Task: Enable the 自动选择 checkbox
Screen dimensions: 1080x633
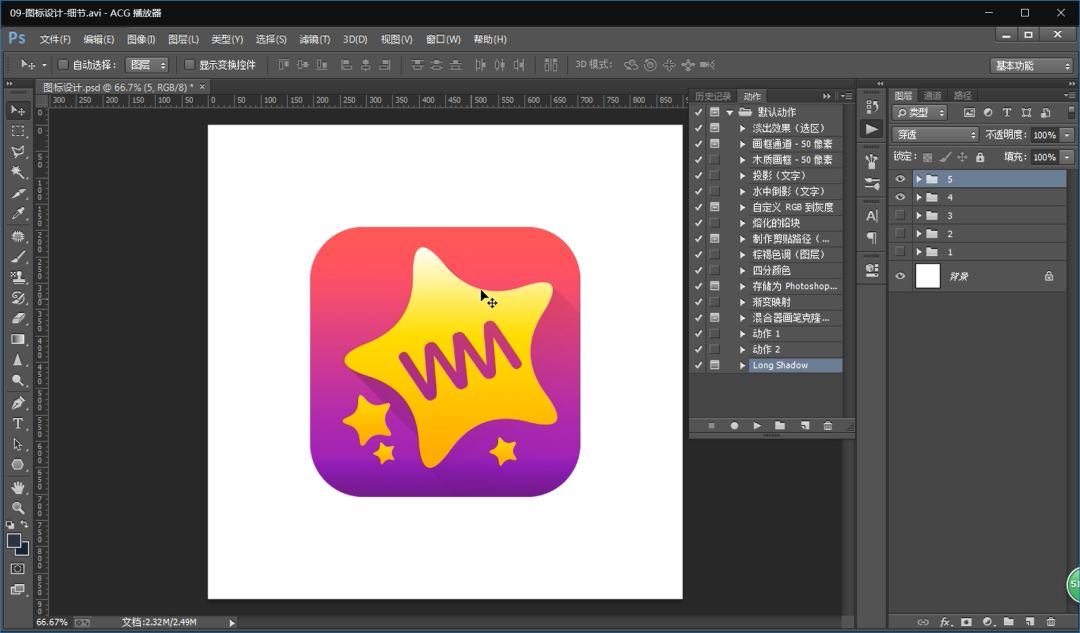Action: pyautogui.click(x=63, y=65)
